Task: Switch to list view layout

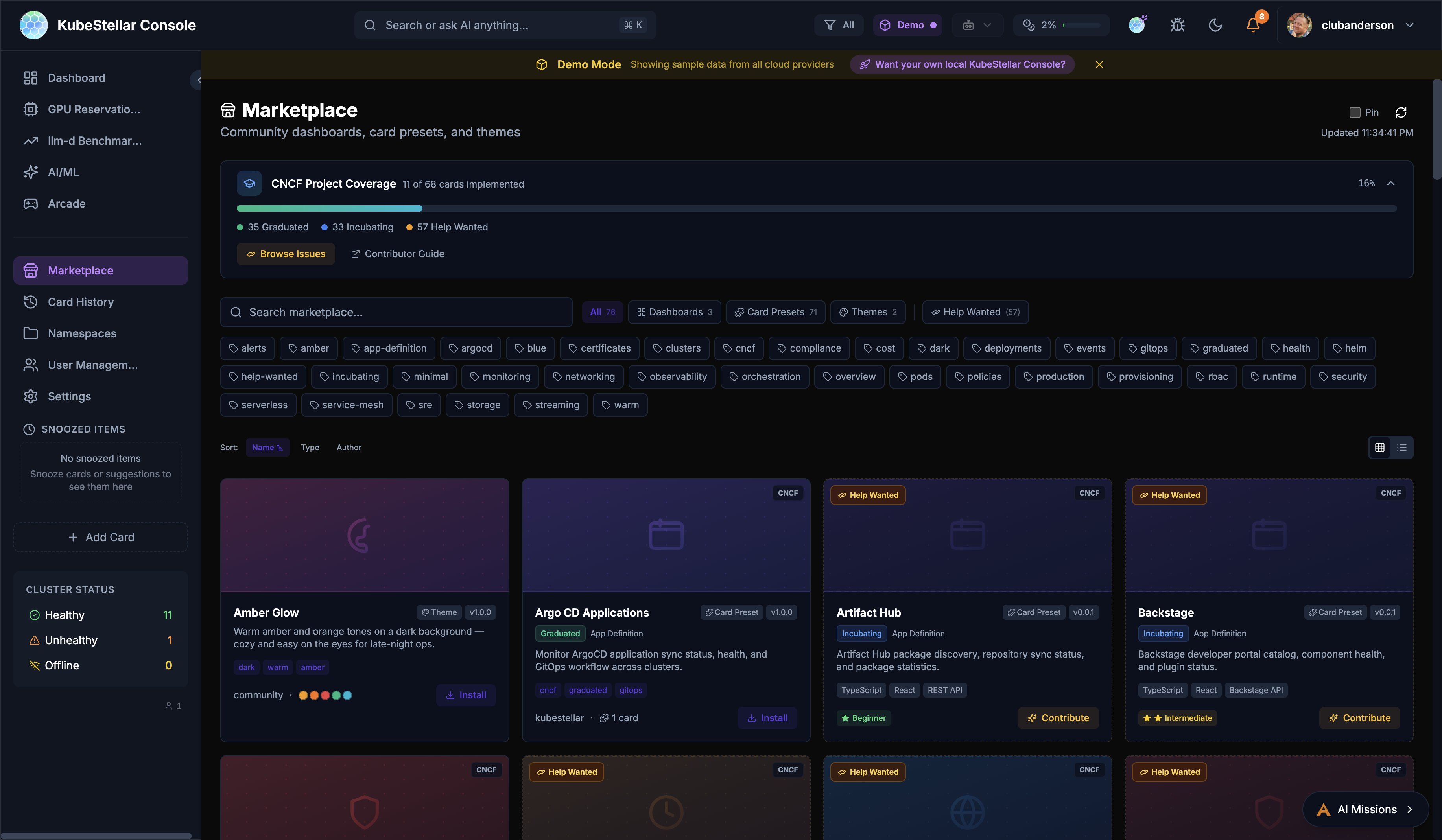Action: pyautogui.click(x=1401, y=448)
